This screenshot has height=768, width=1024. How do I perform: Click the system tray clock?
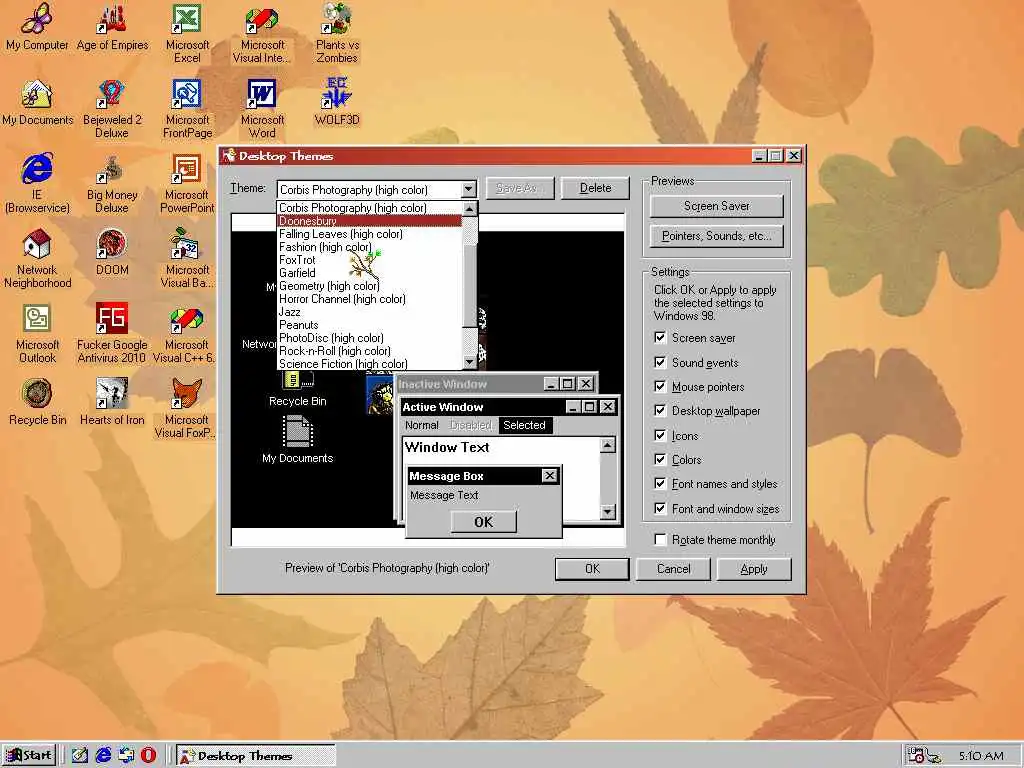[981, 756]
